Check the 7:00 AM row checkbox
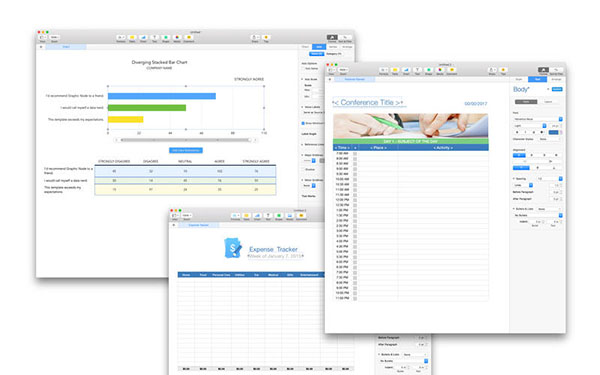 (355, 153)
